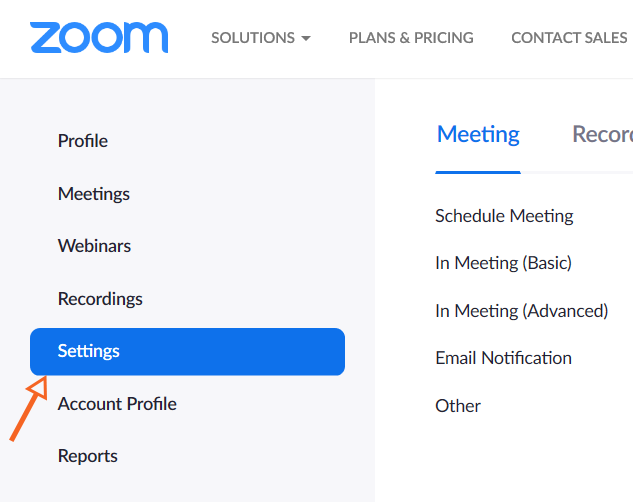Click the orange arrow pointing at Settings
Screen dimensions: 633x502
tap(28, 408)
